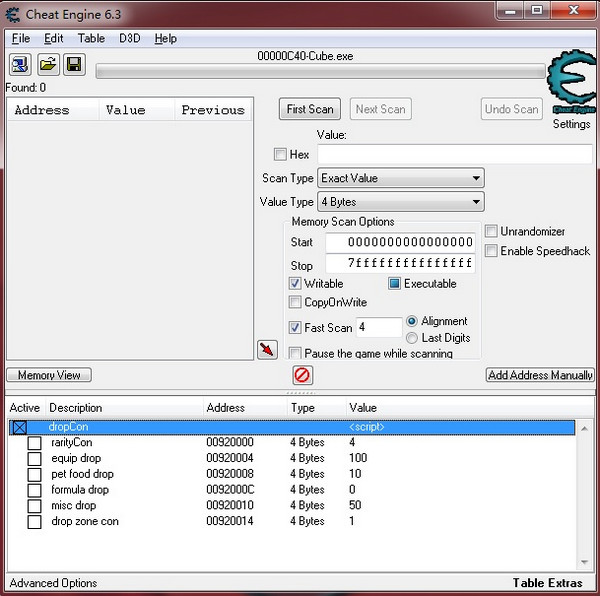This screenshot has width=600, height=596.
Task: Deactivate the dropCon script checkbox
Action: click(x=20, y=427)
